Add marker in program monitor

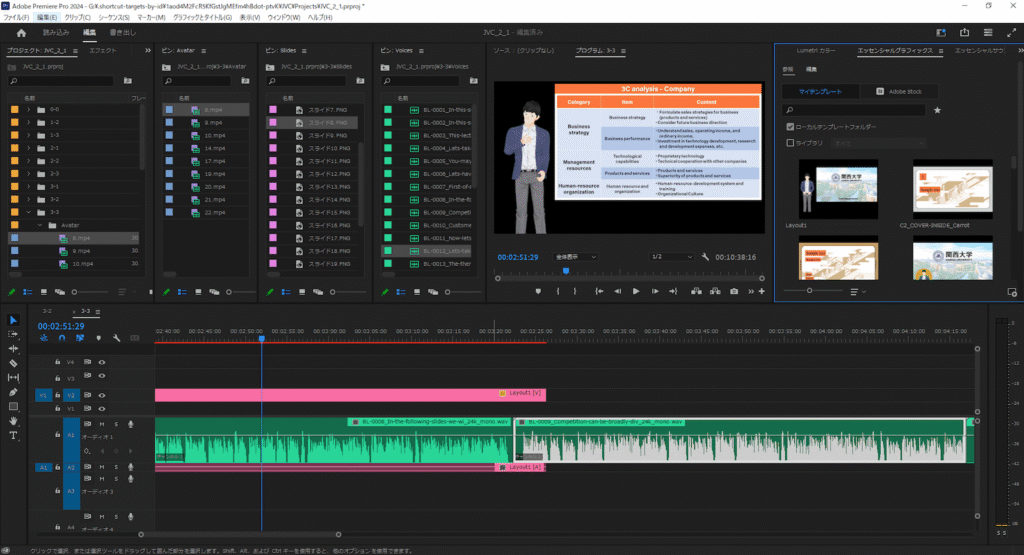click(x=538, y=291)
